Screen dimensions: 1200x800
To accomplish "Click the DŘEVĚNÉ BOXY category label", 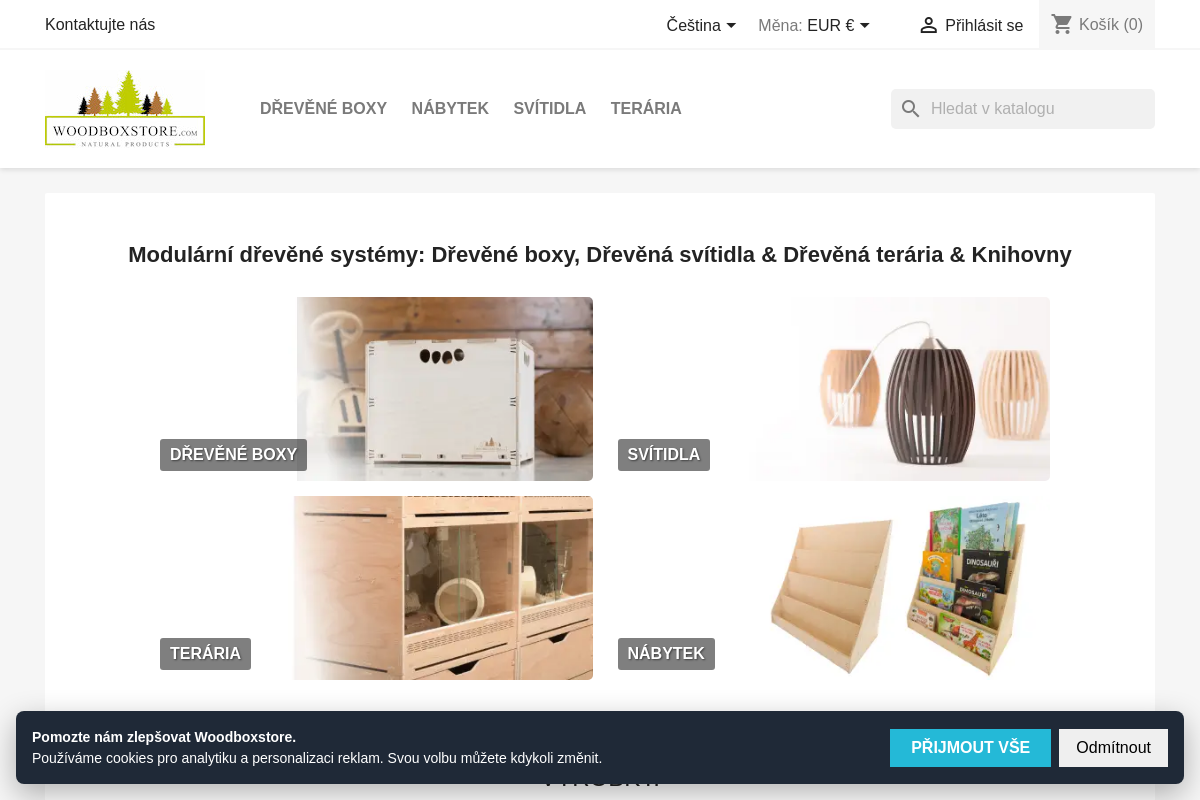I will pos(233,454).
